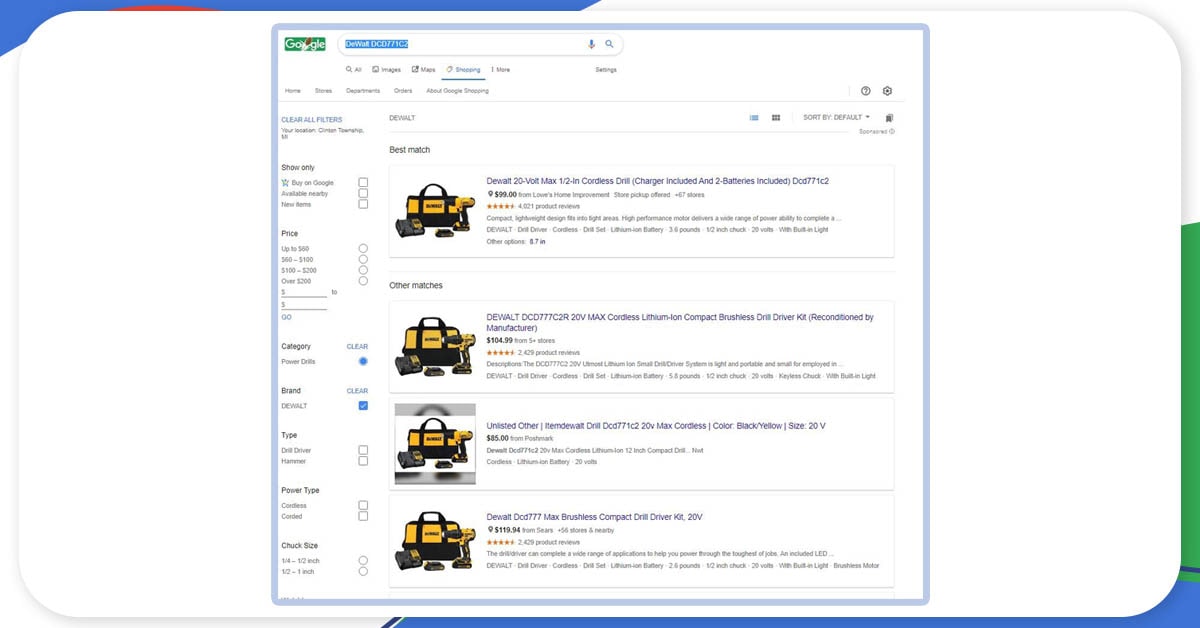
Task: Clear the Brand filter
Action: point(357,391)
